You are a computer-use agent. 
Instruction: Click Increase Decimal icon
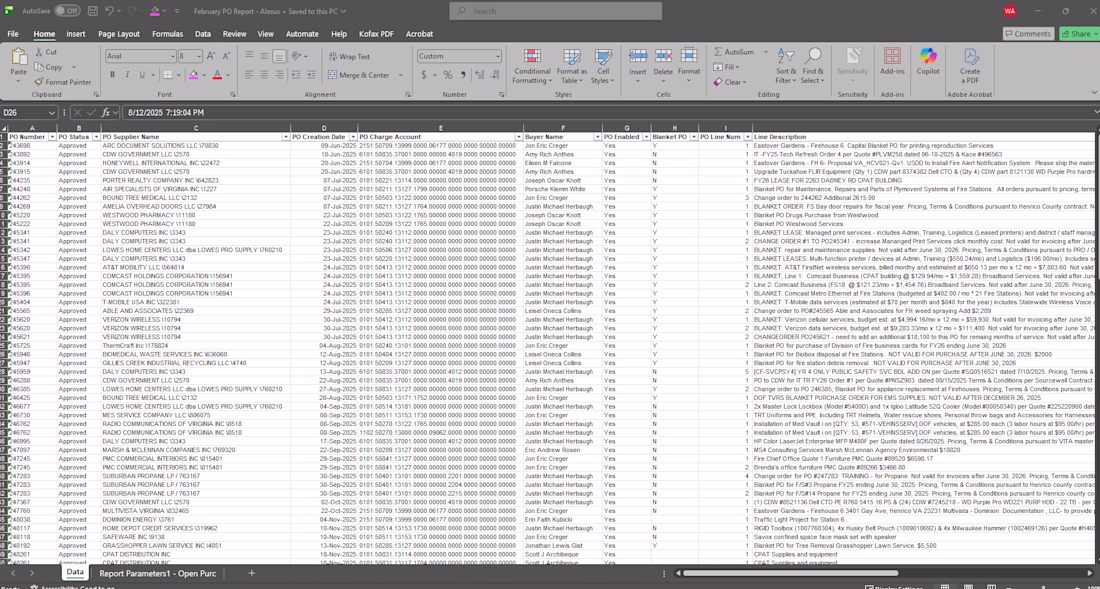click(x=479, y=75)
